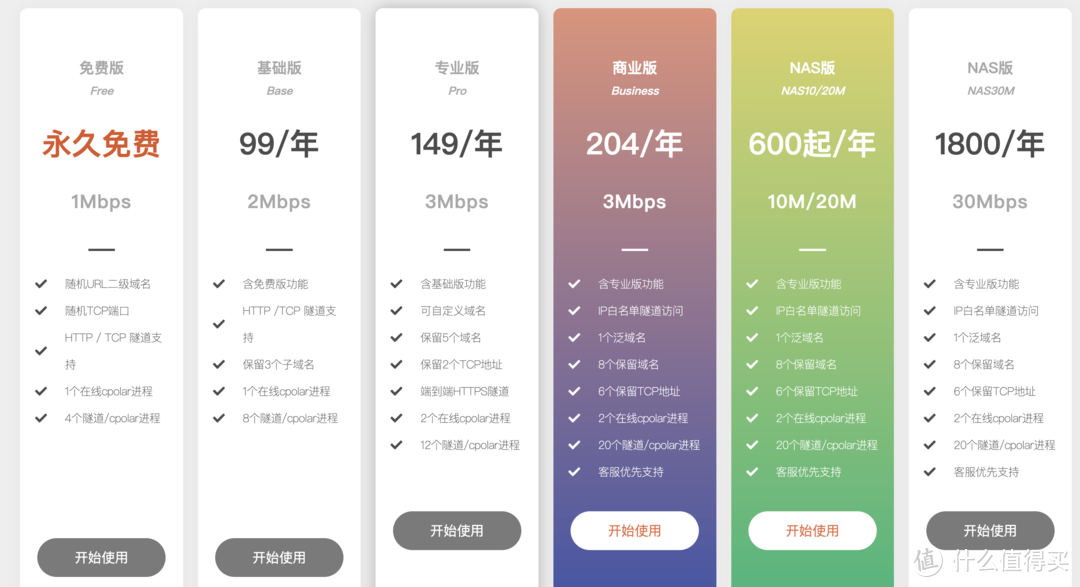The width and height of the screenshot is (1080, 587).
Task: Click the "600起/年" price heading
Action: pyautogui.click(x=812, y=144)
